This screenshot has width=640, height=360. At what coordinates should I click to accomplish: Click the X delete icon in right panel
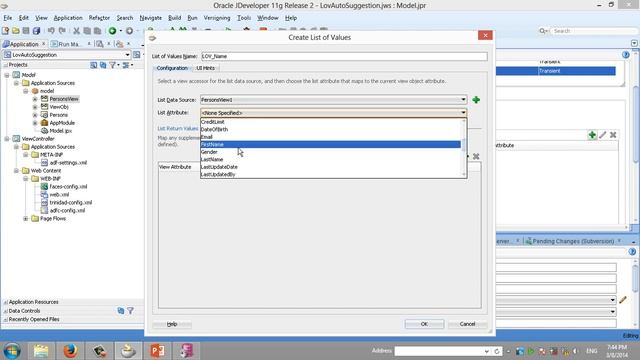pyautogui.click(x=613, y=135)
